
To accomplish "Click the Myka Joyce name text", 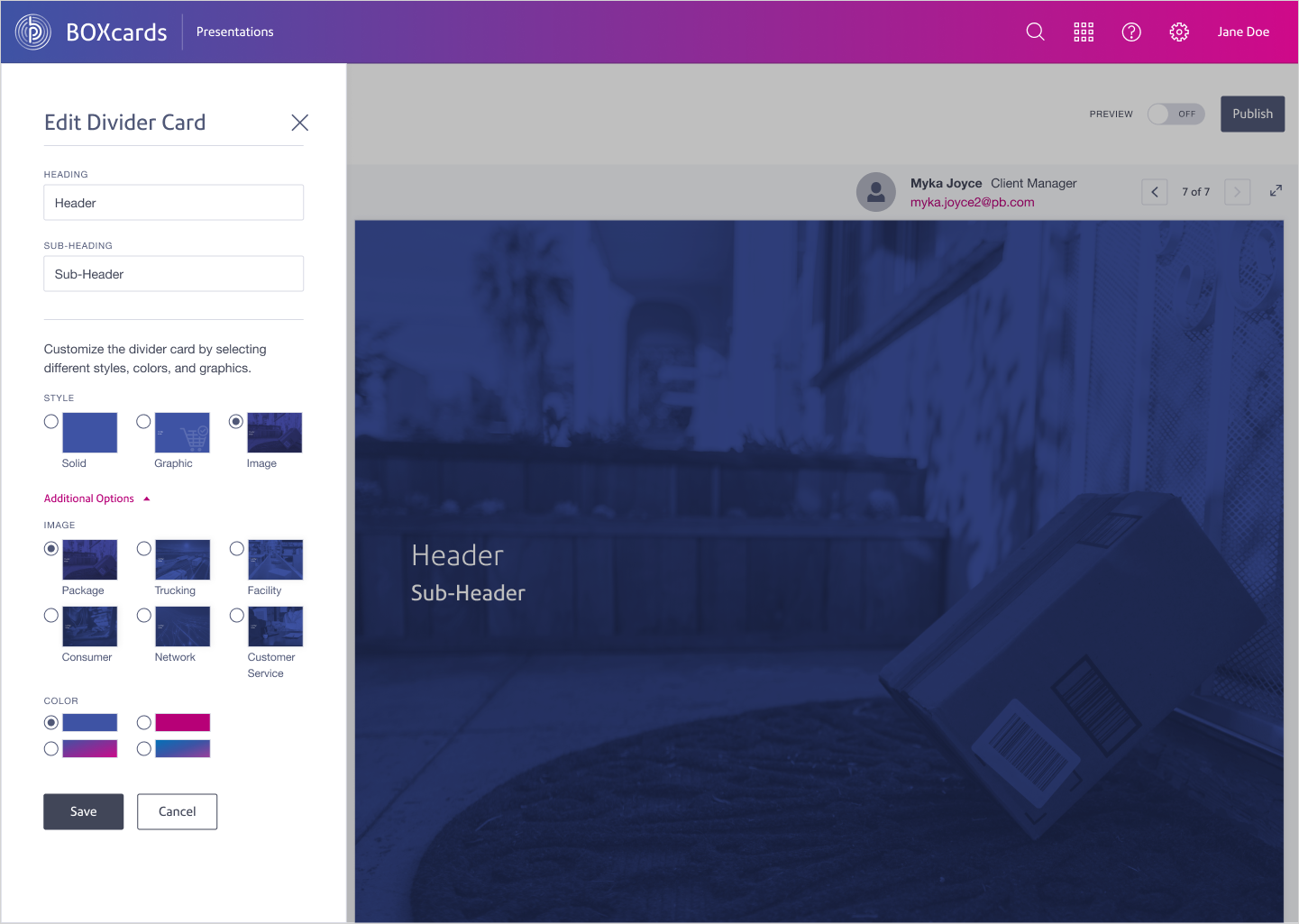I will tap(946, 183).
